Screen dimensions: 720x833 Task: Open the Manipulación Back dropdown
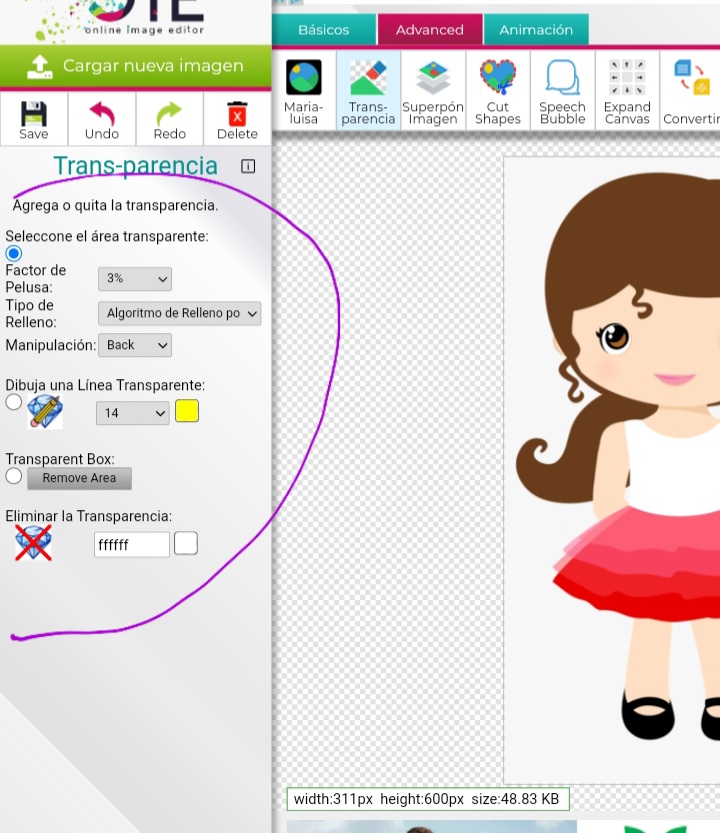pyautogui.click(x=135, y=345)
